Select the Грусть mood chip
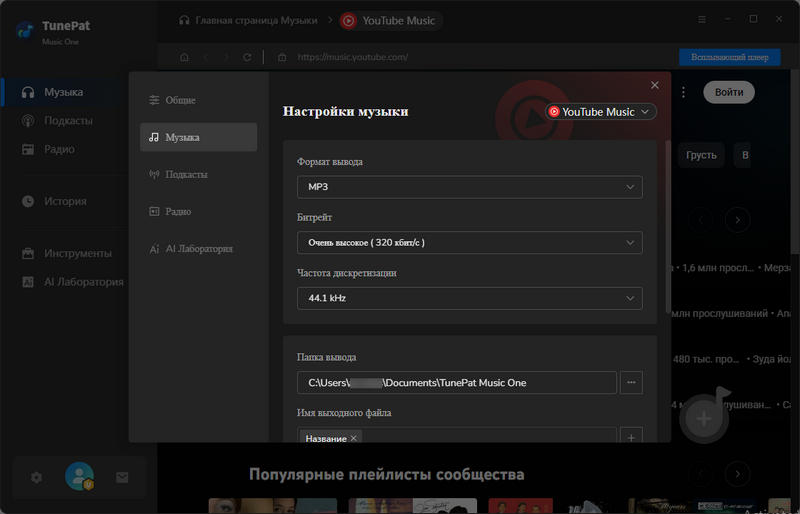This screenshot has width=800, height=514. [x=702, y=155]
